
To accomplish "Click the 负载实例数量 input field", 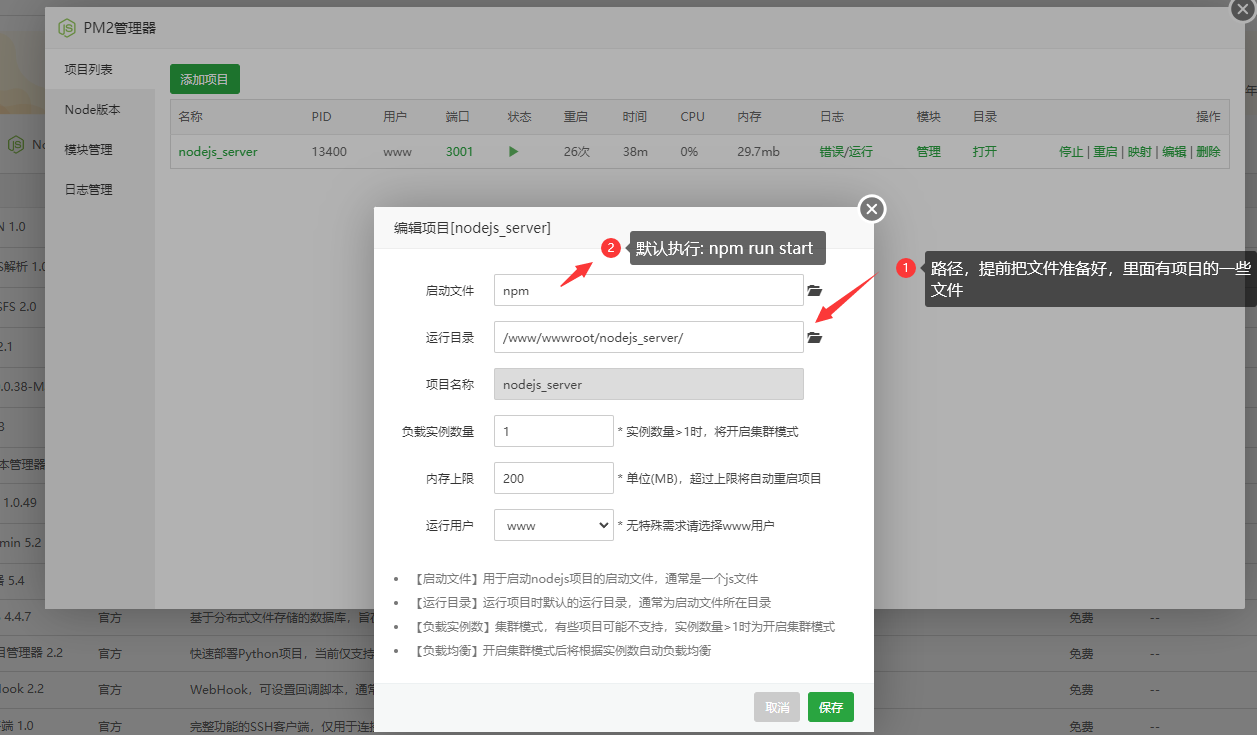I will tap(553, 431).
